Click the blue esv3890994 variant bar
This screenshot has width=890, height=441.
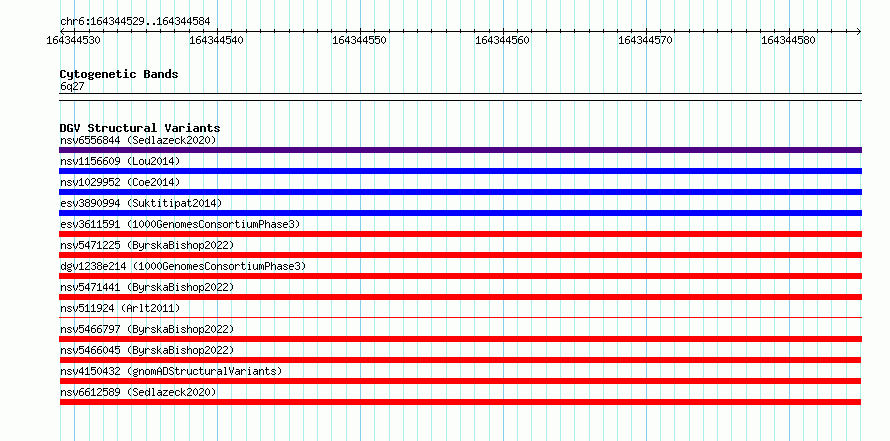(x=460, y=213)
